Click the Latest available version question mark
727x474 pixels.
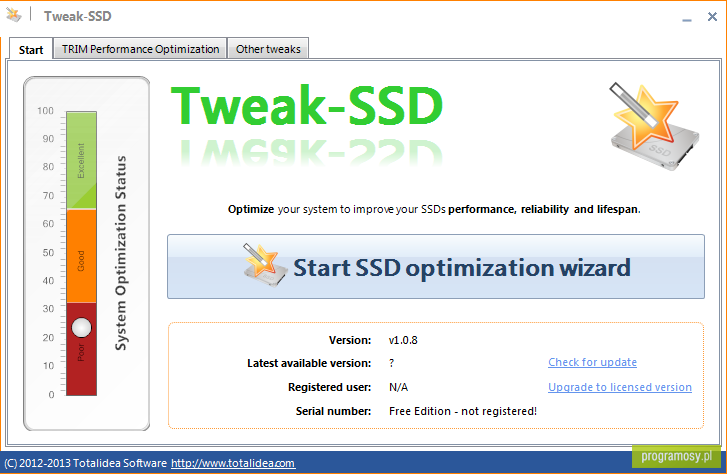pos(392,363)
